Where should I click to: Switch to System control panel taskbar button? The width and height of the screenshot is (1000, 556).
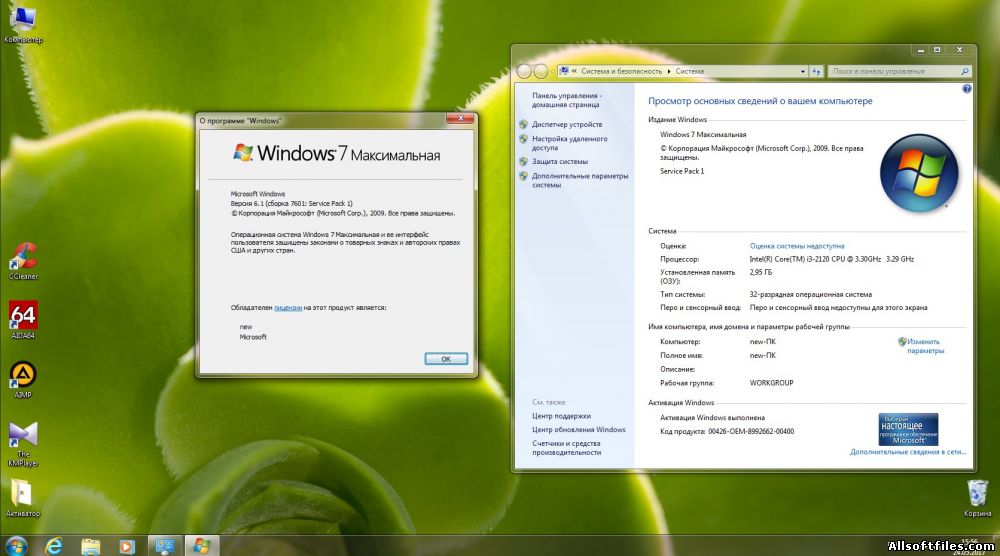(165, 546)
